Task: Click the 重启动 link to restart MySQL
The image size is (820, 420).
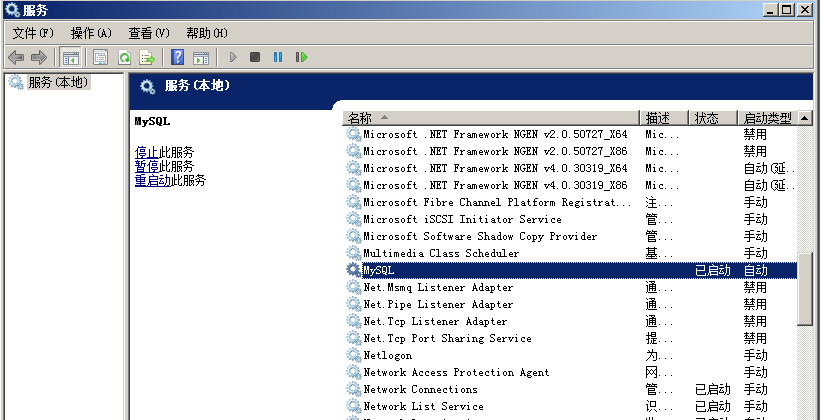Action: point(153,181)
